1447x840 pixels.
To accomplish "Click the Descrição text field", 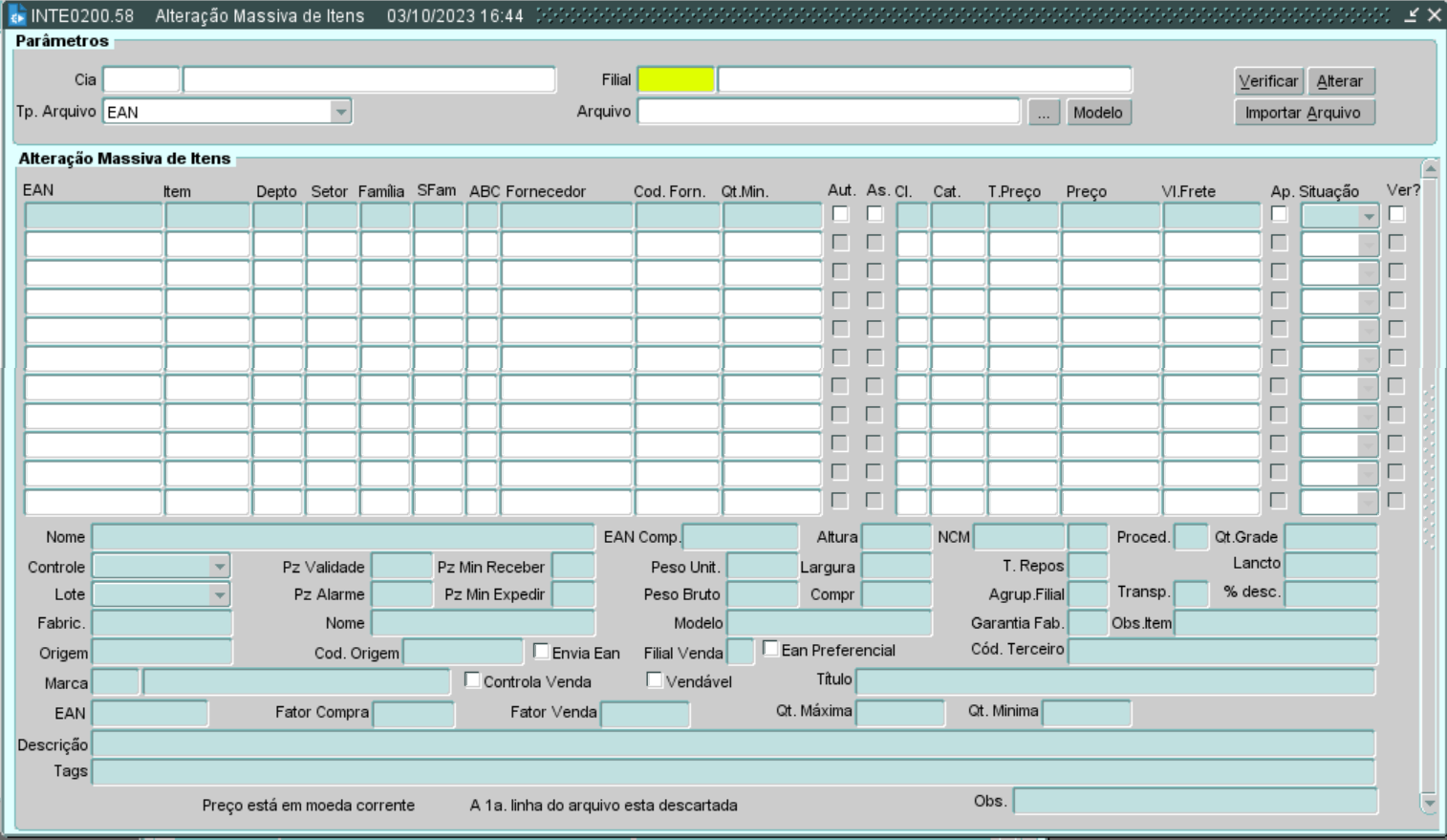I will click(733, 744).
